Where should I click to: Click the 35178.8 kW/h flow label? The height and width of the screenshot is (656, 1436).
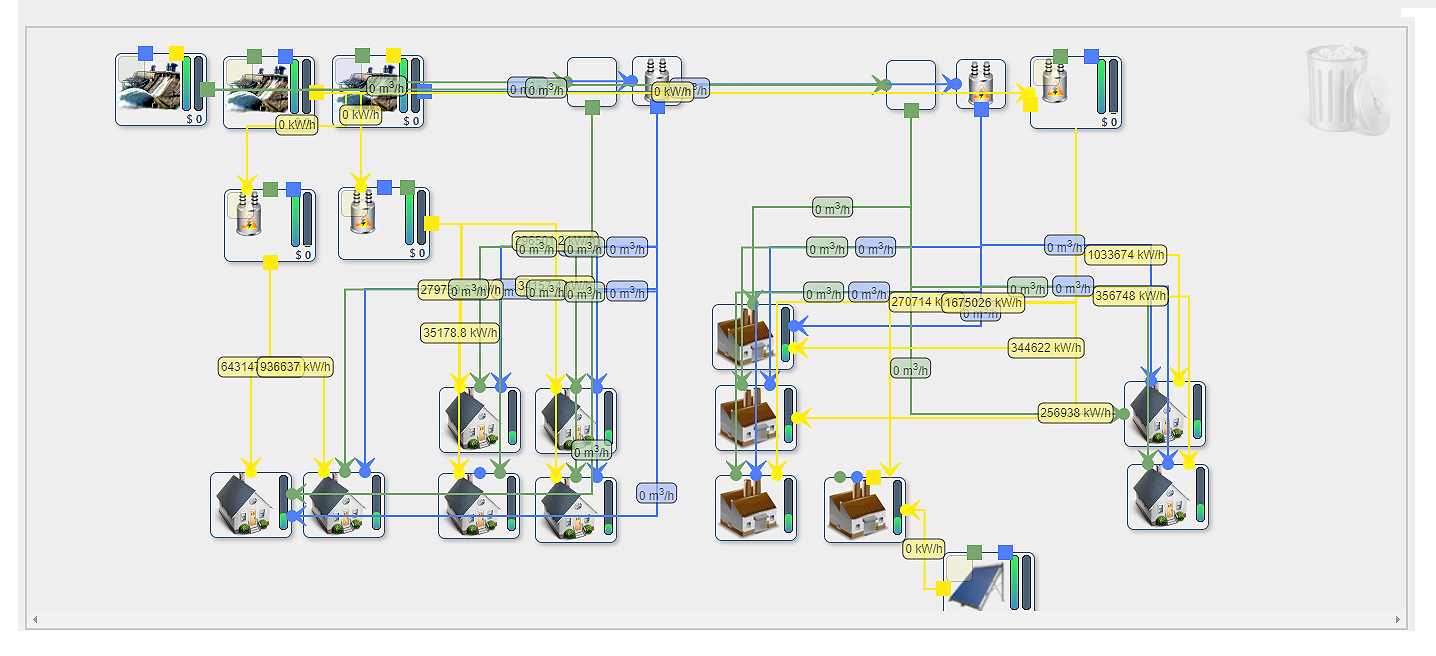[x=460, y=333]
